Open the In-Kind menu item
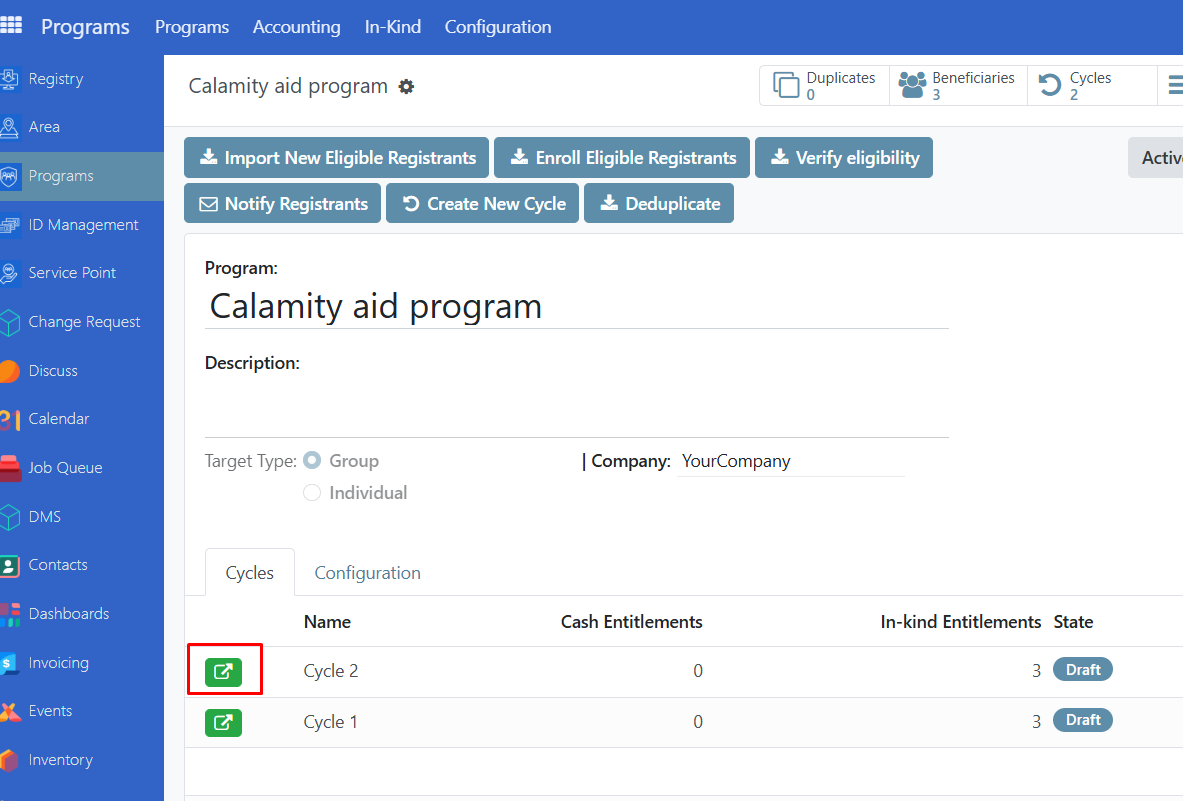Screen dimensions: 1183x801 (x=392, y=27)
